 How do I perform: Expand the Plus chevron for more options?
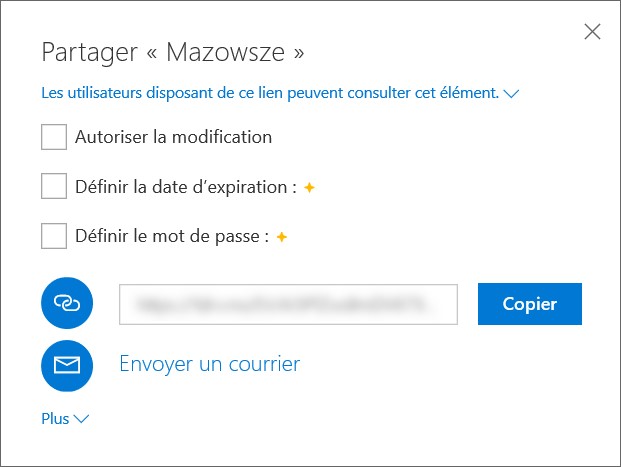[x=81, y=419]
